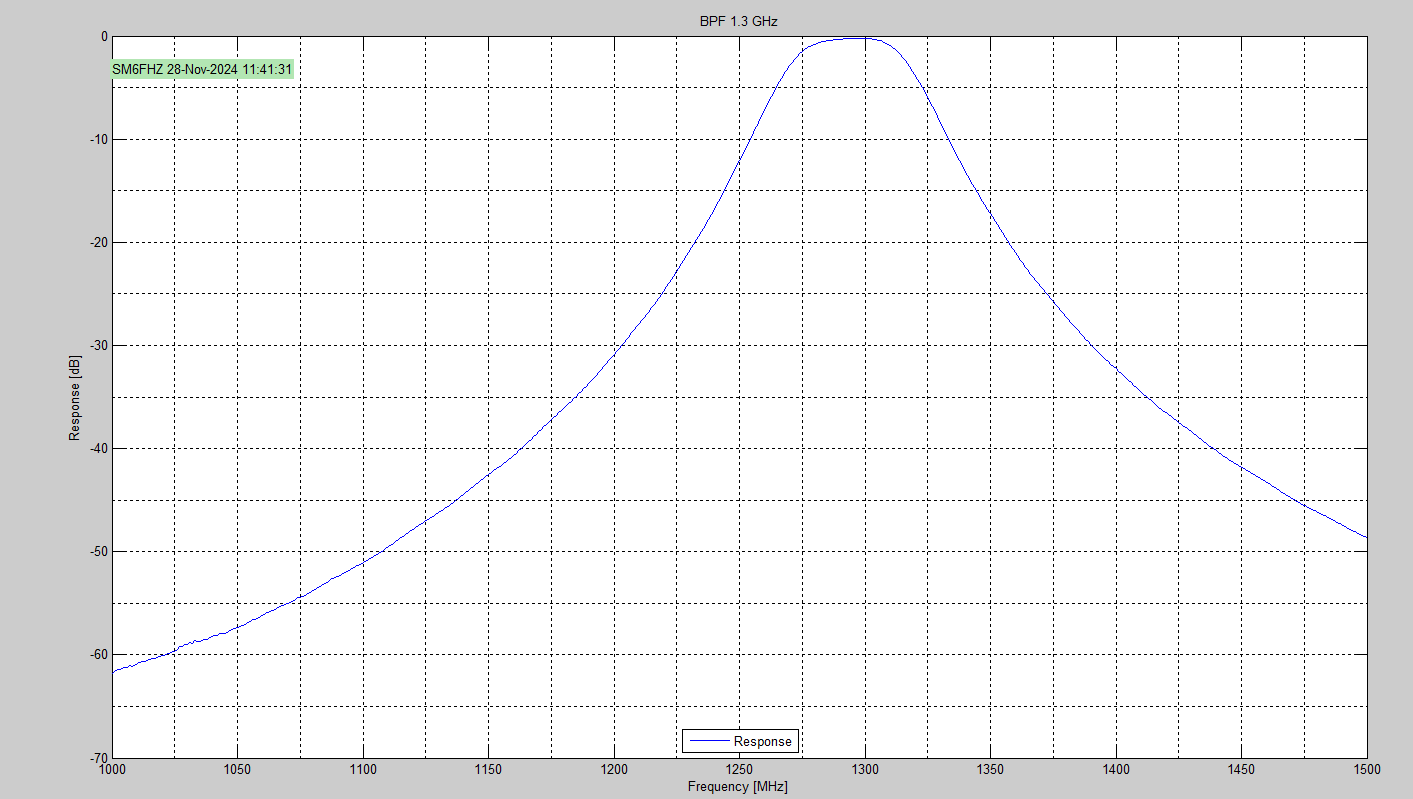The image size is (1413, 799).
Task: Select the Response legend entry text
Action: pyautogui.click(x=763, y=741)
